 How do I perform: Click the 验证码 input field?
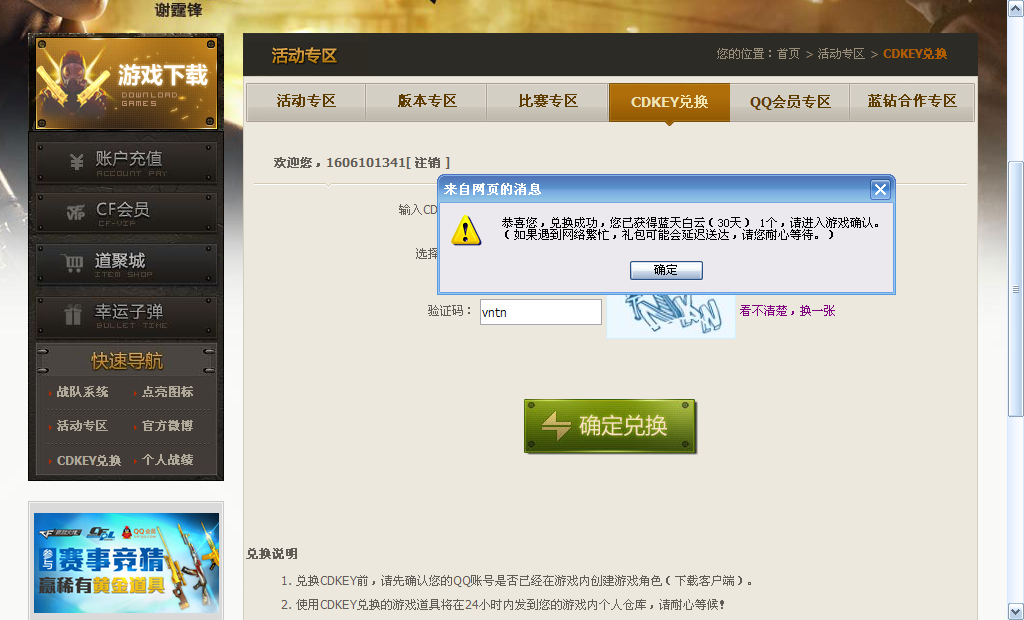coord(541,312)
